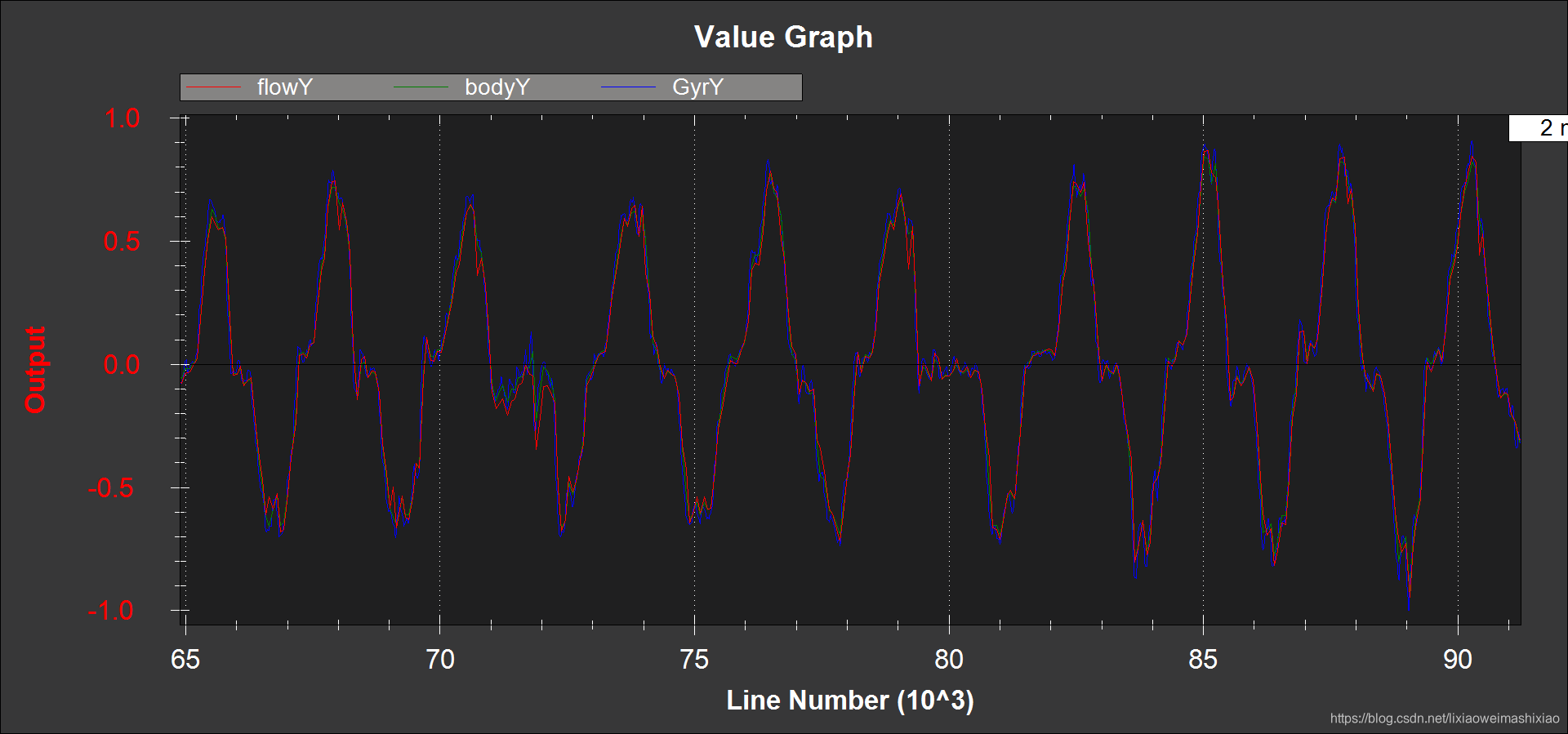This screenshot has height=734, width=1568.
Task: Click the -1.0 y-axis value
Action: click(111, 611)
